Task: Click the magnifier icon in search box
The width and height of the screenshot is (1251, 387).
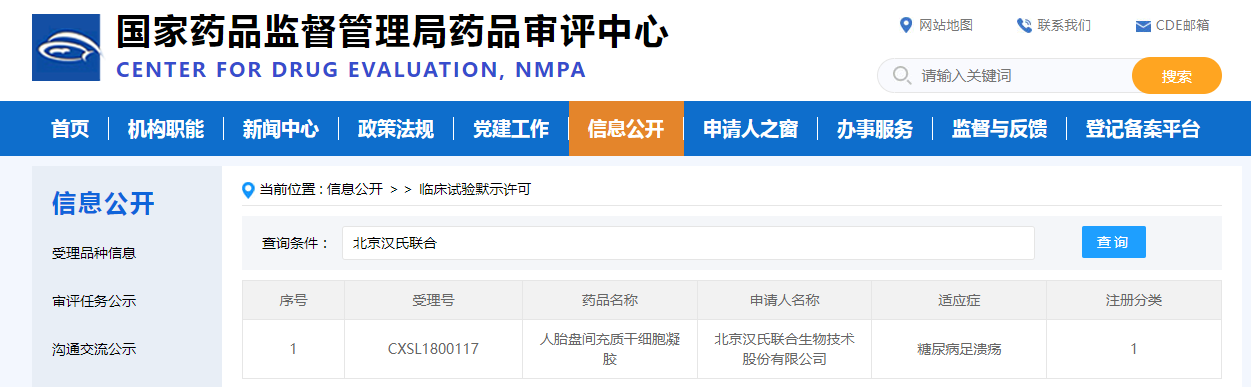Action: click(x=901, y=75)
